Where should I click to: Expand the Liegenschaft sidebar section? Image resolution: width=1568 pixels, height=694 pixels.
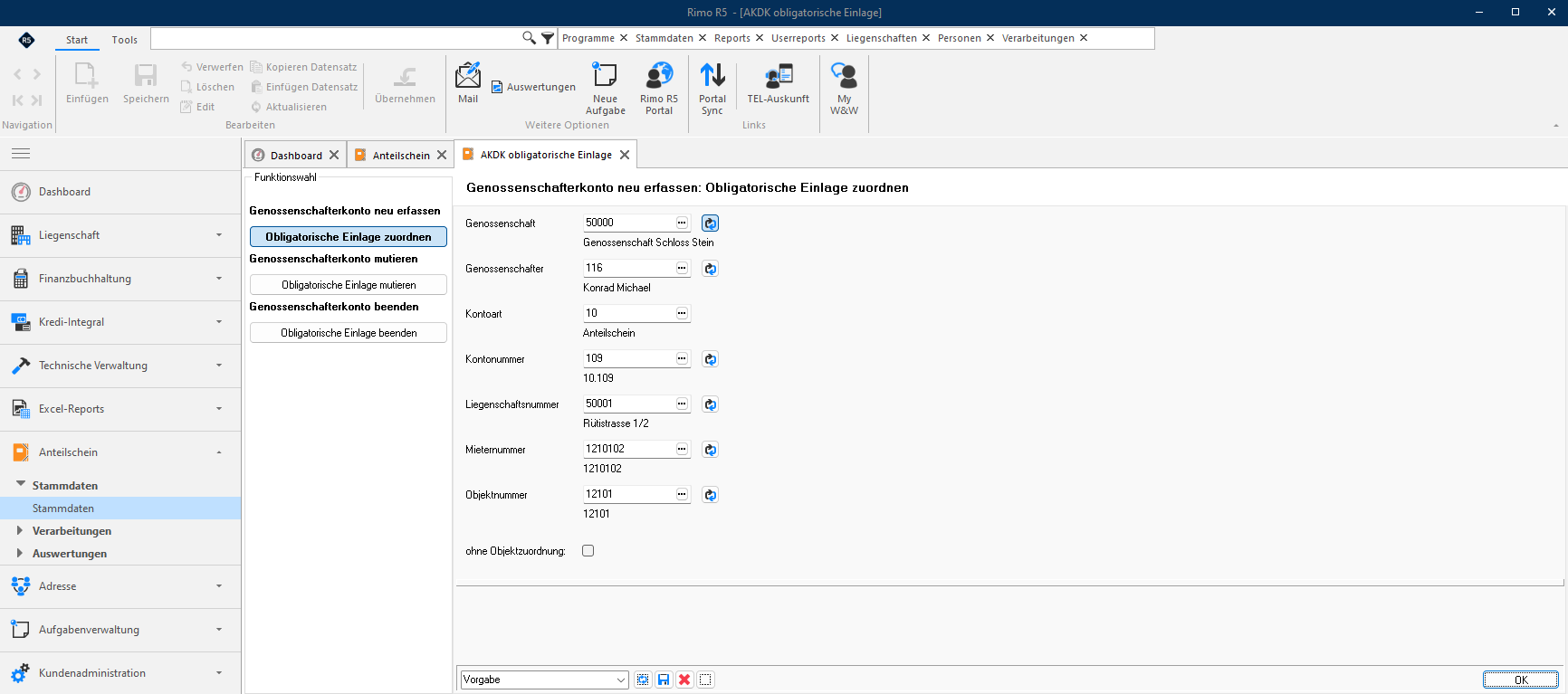219,235
